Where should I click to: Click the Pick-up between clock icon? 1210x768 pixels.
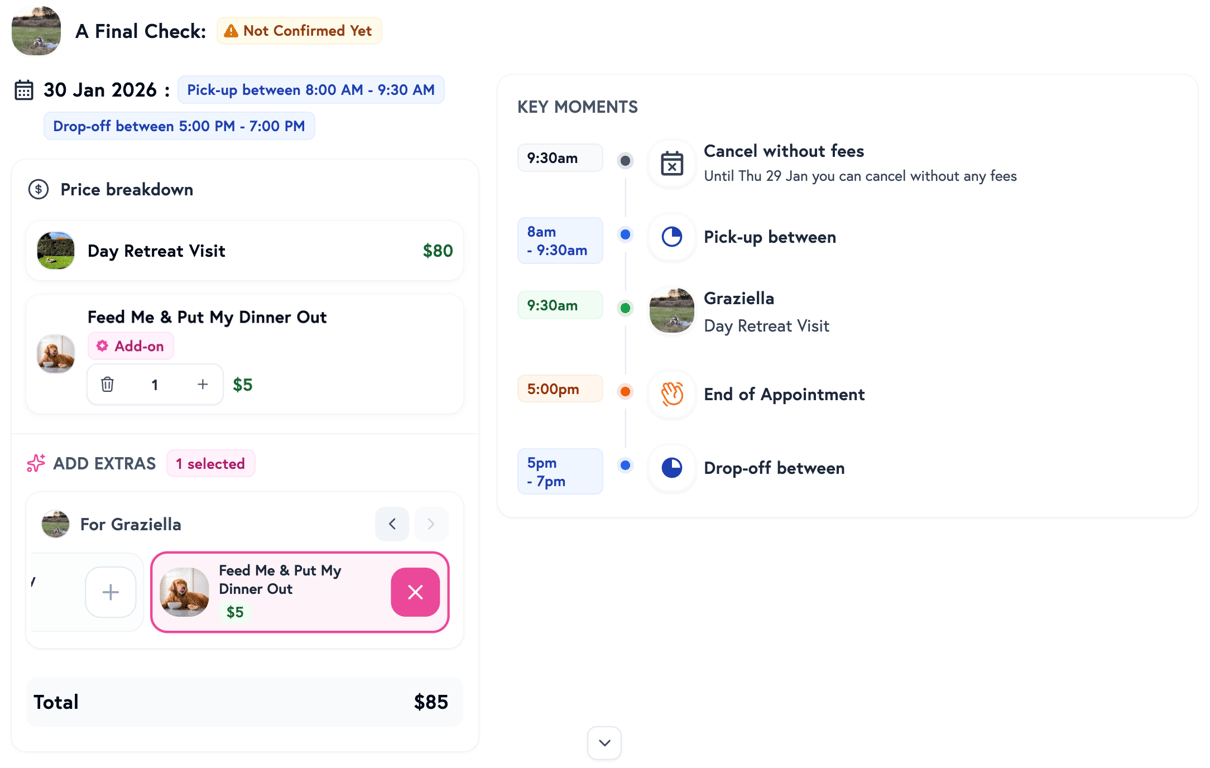tap(672, 237)
